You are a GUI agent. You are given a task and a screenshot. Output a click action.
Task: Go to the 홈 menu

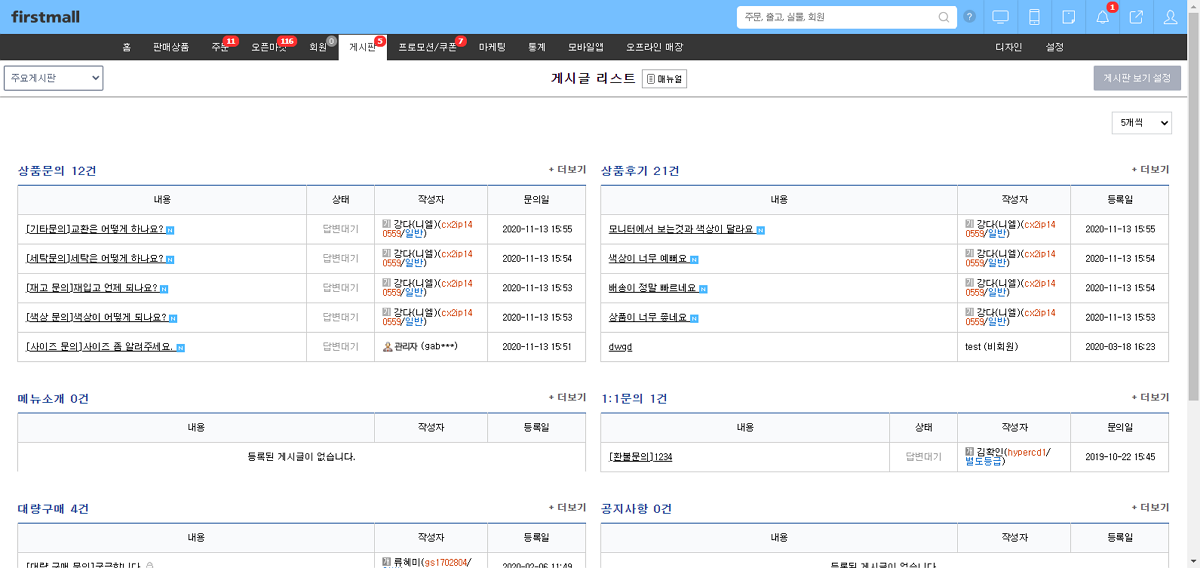click(127, 47)
